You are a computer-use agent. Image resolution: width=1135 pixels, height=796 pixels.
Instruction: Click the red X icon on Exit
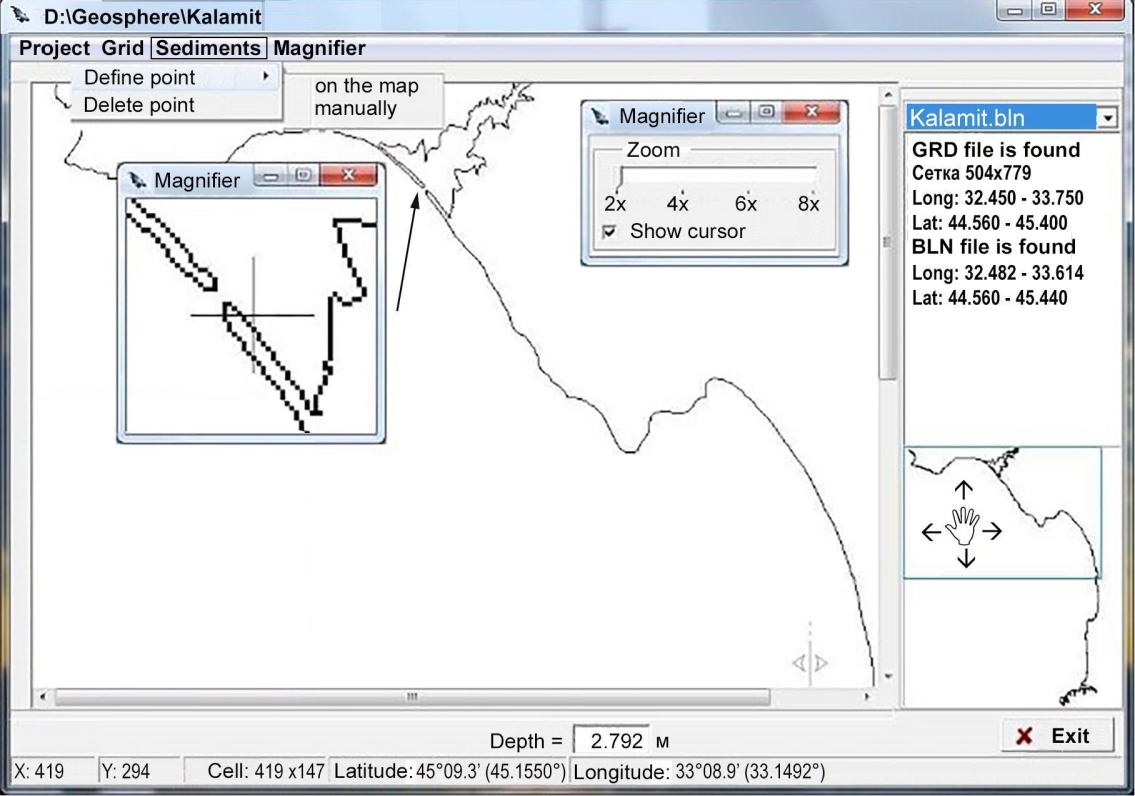point(1023,736)
